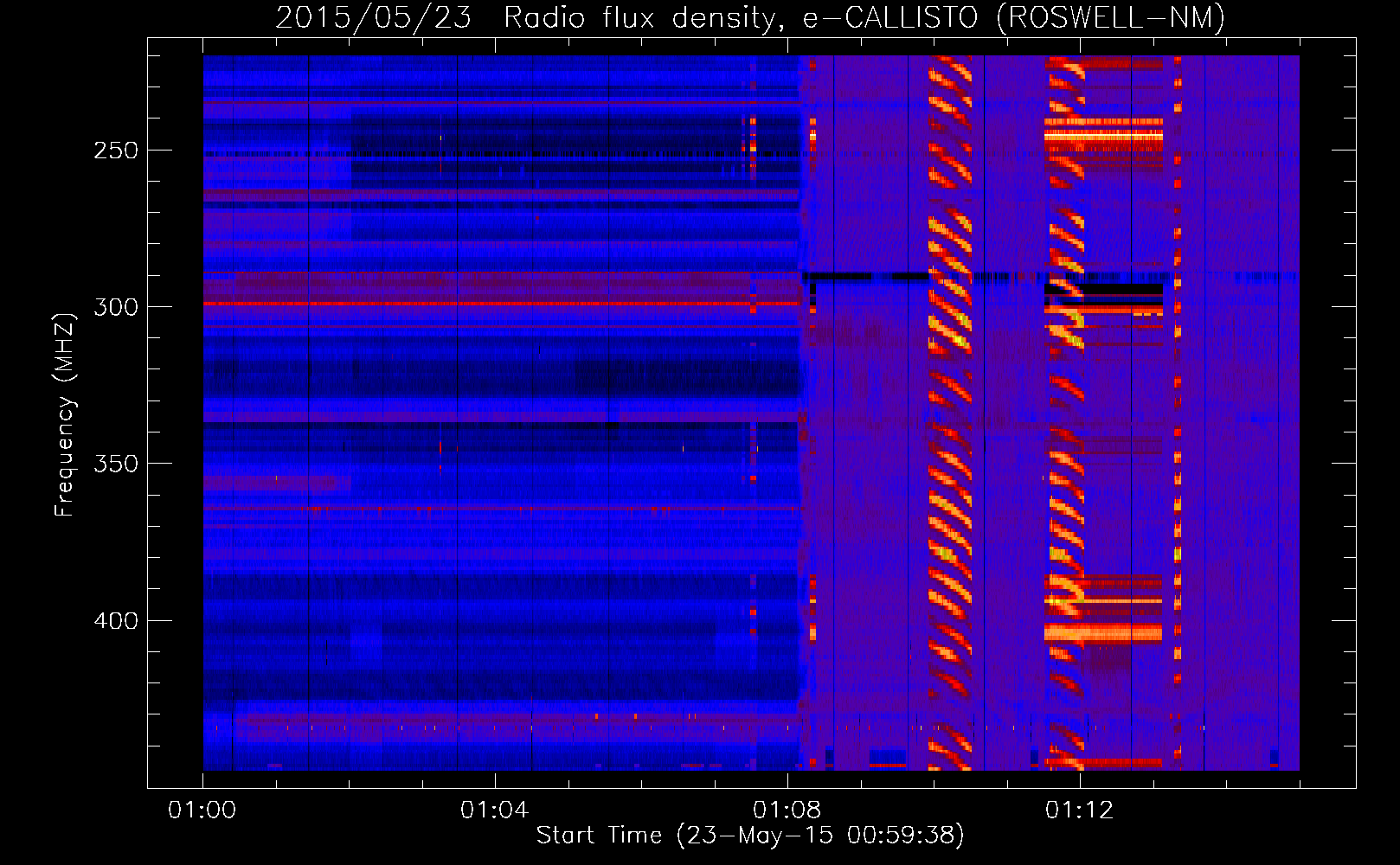Click the 01:12 time tick label
This screenshot has height=865, width=1400.
1079,811
